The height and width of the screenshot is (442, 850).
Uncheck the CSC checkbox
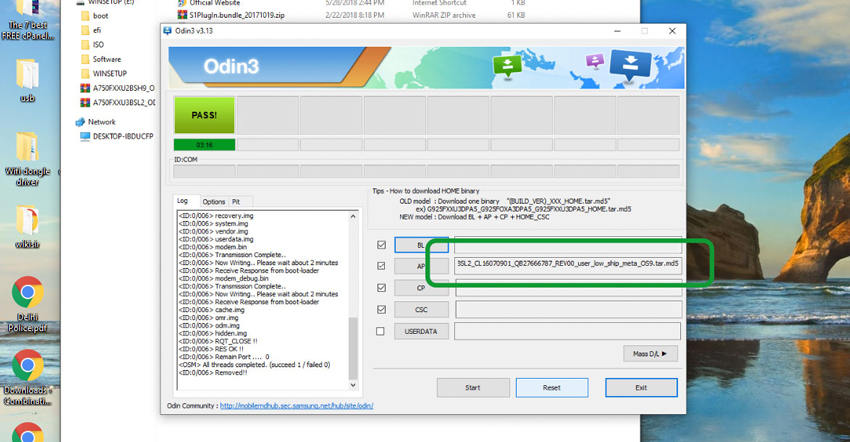click(381, 310)
